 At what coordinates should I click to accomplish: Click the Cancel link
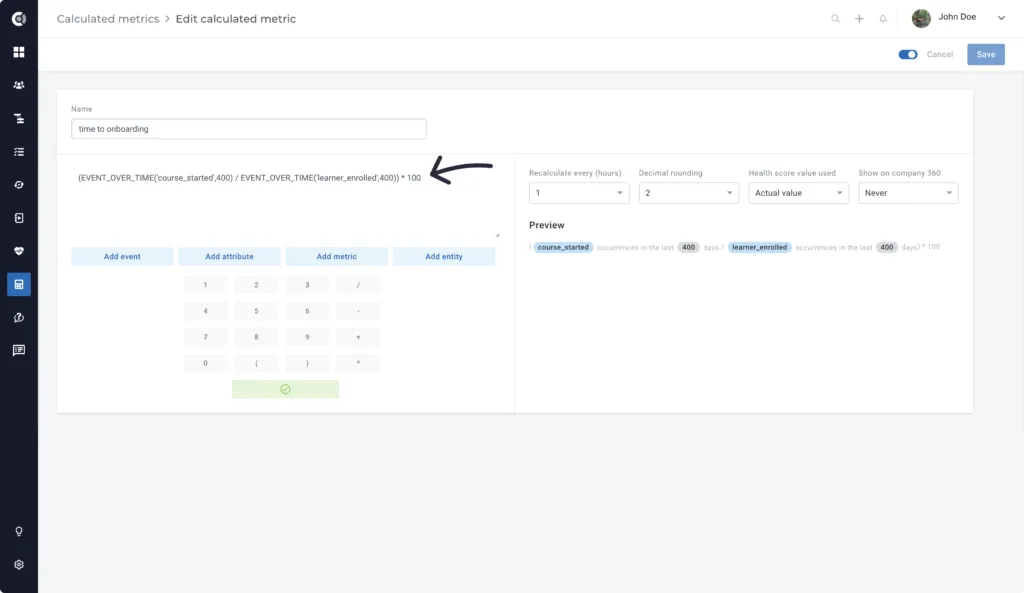pyautogui.click(x=940, y=55)
